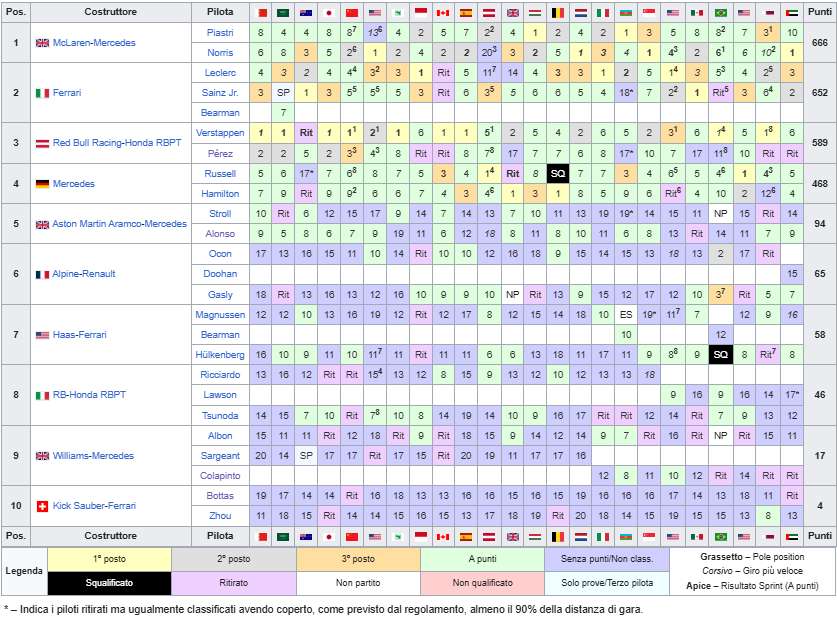Select the Spain flag in the top header row

point(467,12)
